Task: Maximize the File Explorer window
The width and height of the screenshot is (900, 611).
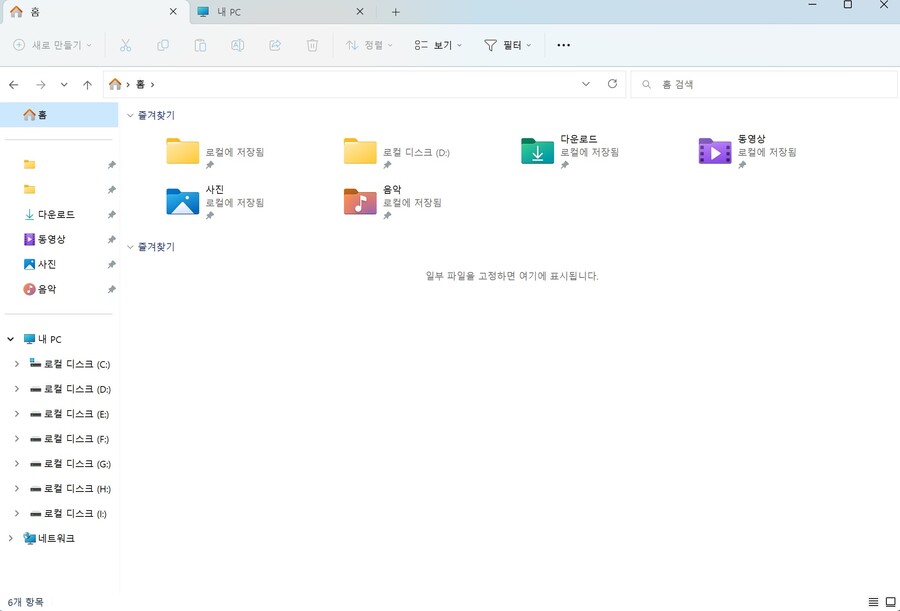Action: (848, 5)
